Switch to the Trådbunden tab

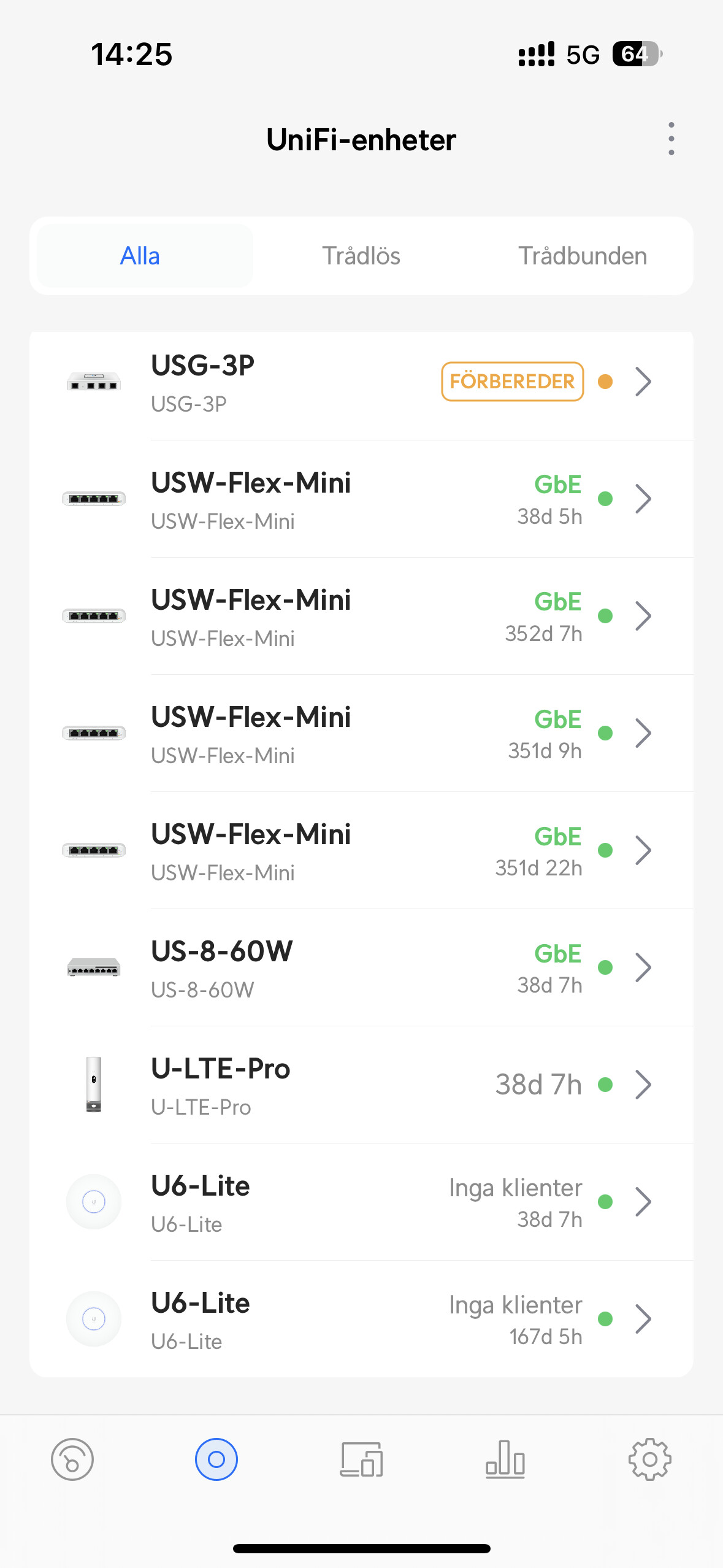(583, 256)
